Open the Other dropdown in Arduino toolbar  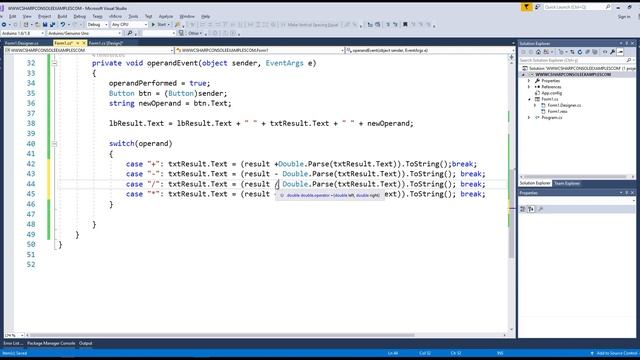click(196, 33)
